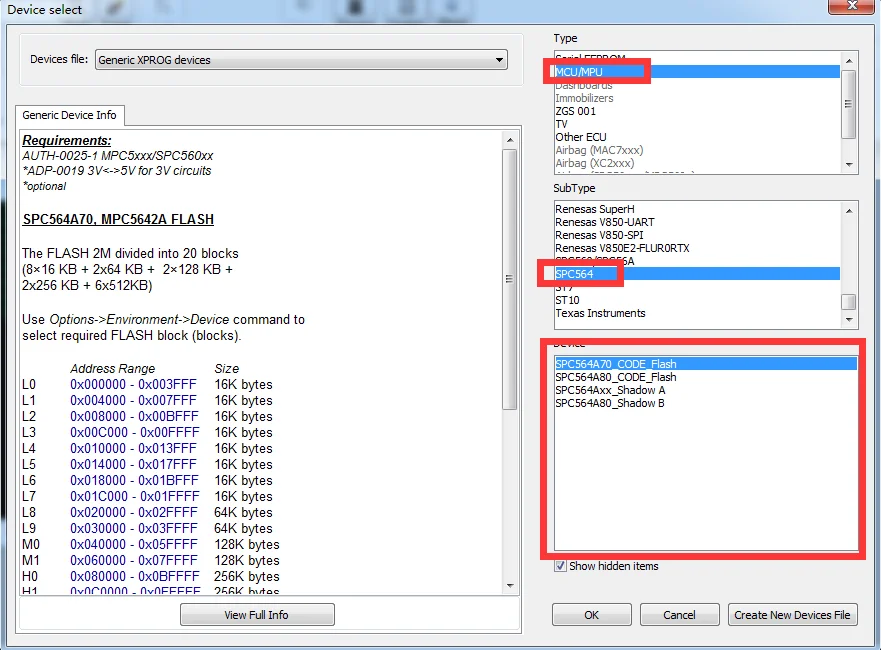Select Immobilizers in Type list
This screenshot has width=881, height=650.
pos(697,98)
